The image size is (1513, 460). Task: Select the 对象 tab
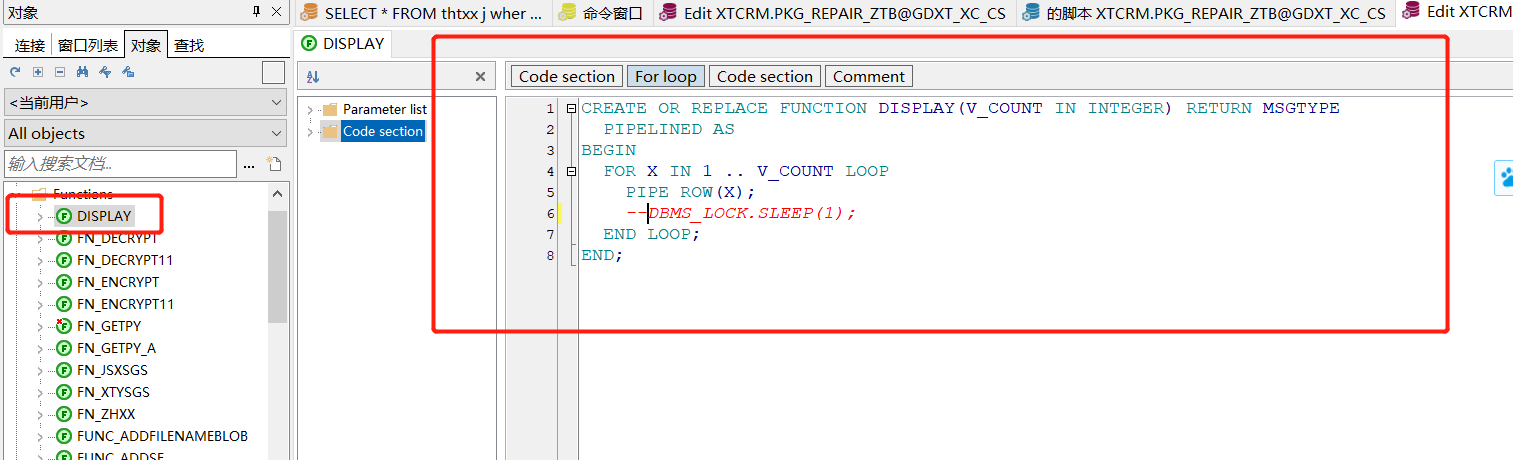[x=146, y=45]
